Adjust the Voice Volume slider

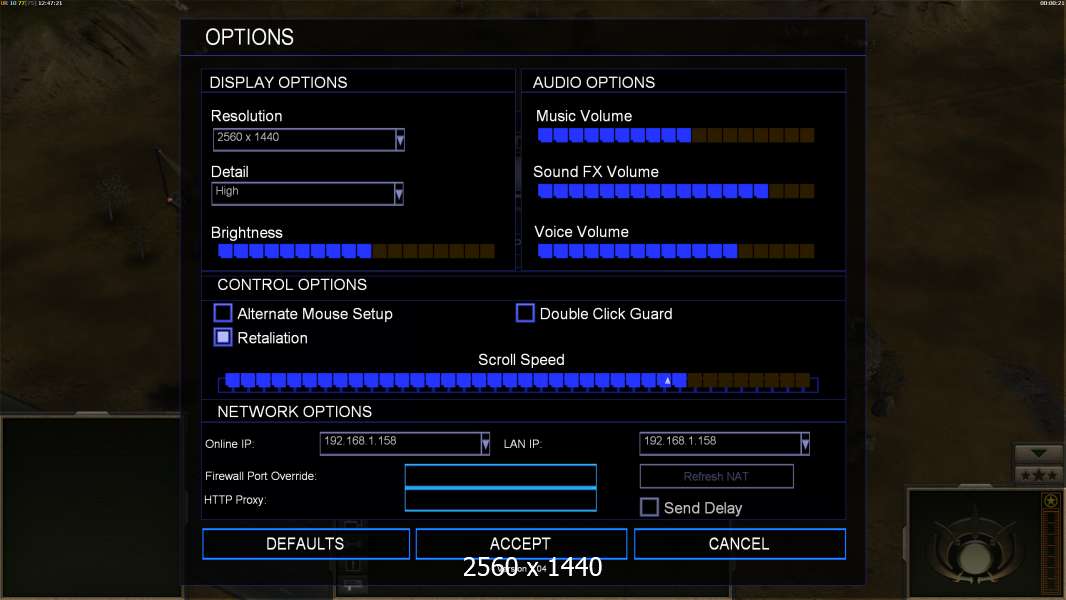point(676,251)
